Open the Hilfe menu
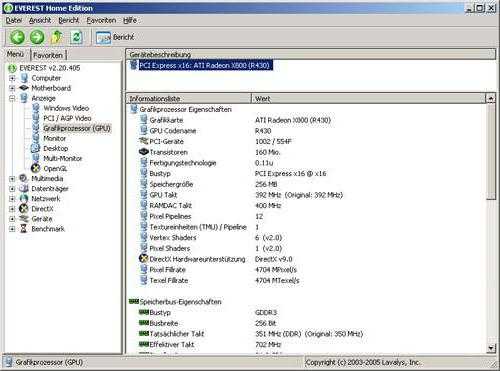 point(130,21)
